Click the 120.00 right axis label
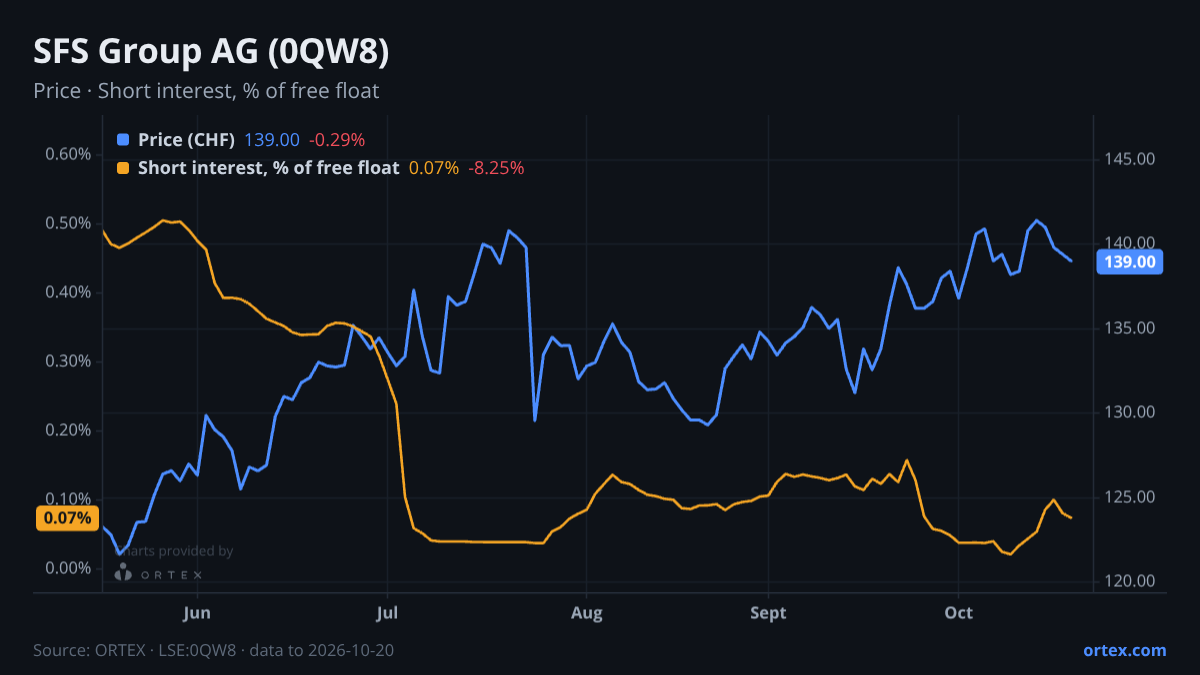 [x=1130, y=582]
